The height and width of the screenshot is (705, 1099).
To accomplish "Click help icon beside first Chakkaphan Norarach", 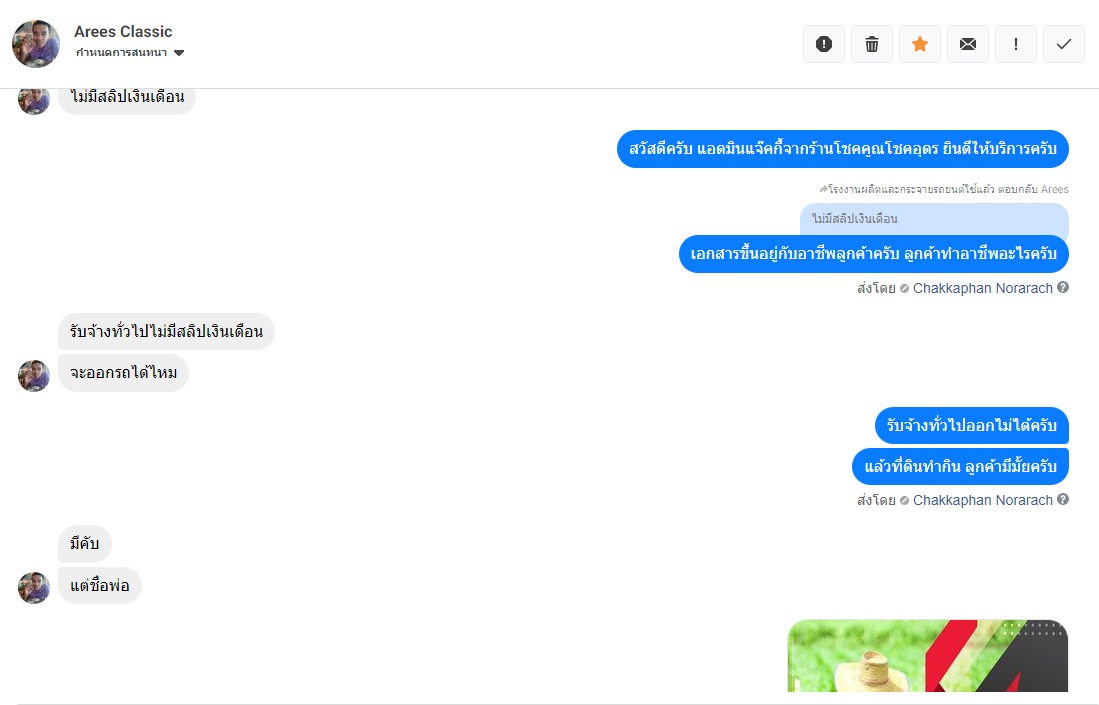I will 1063,287.
